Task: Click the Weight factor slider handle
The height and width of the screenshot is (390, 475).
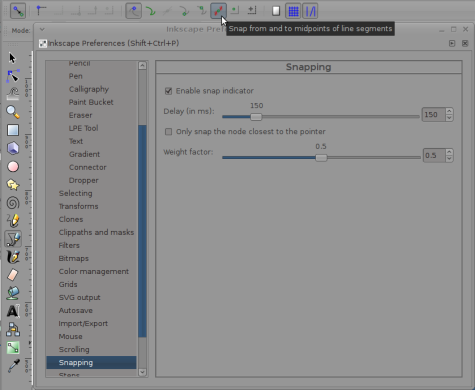Action: click(x=321, y=158)
